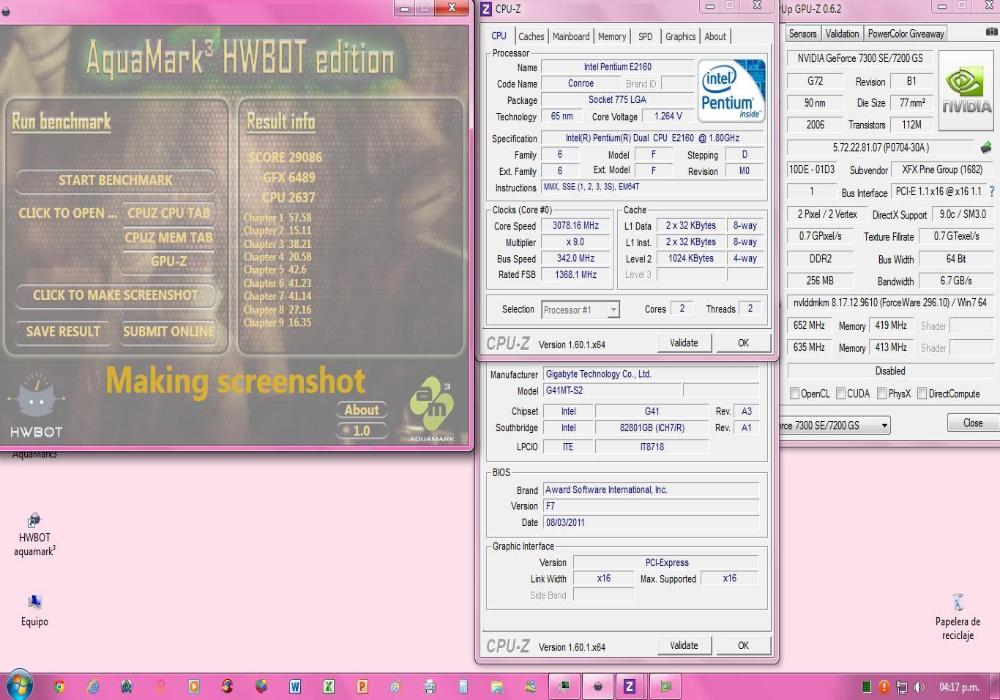Click OK in the upper CPU-Z window

743,343
